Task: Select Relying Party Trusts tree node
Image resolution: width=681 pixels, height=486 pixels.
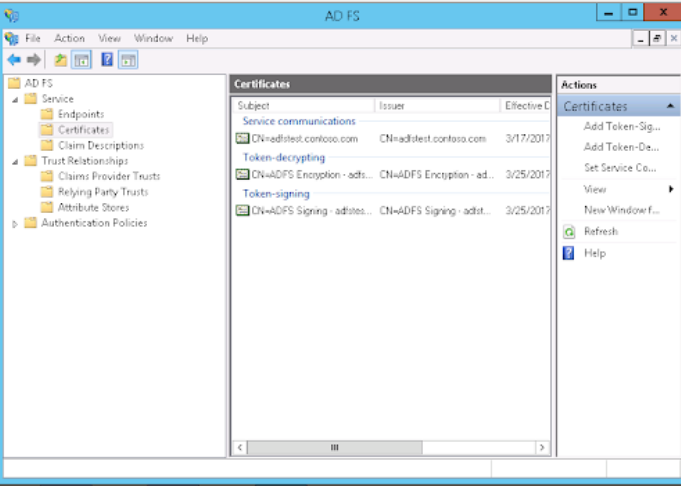Action: (x=103, y=192)
